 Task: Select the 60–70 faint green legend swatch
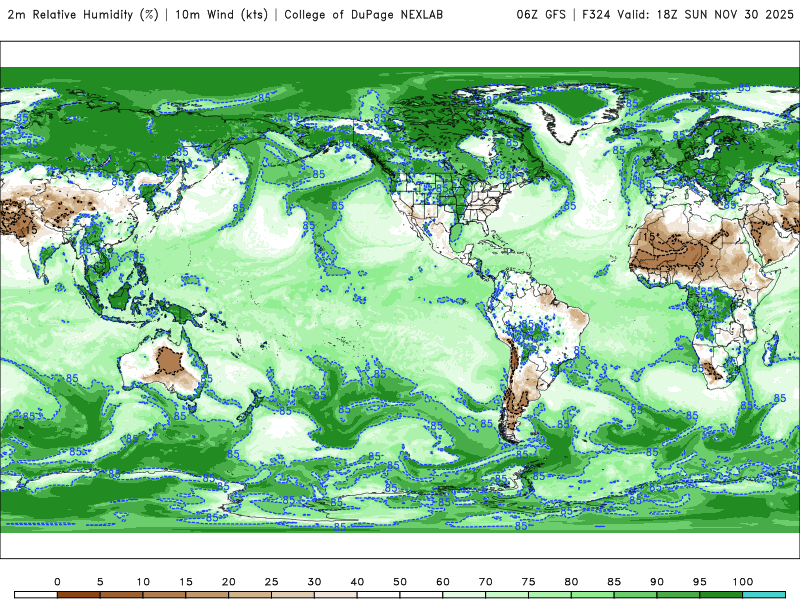(464, 595)
